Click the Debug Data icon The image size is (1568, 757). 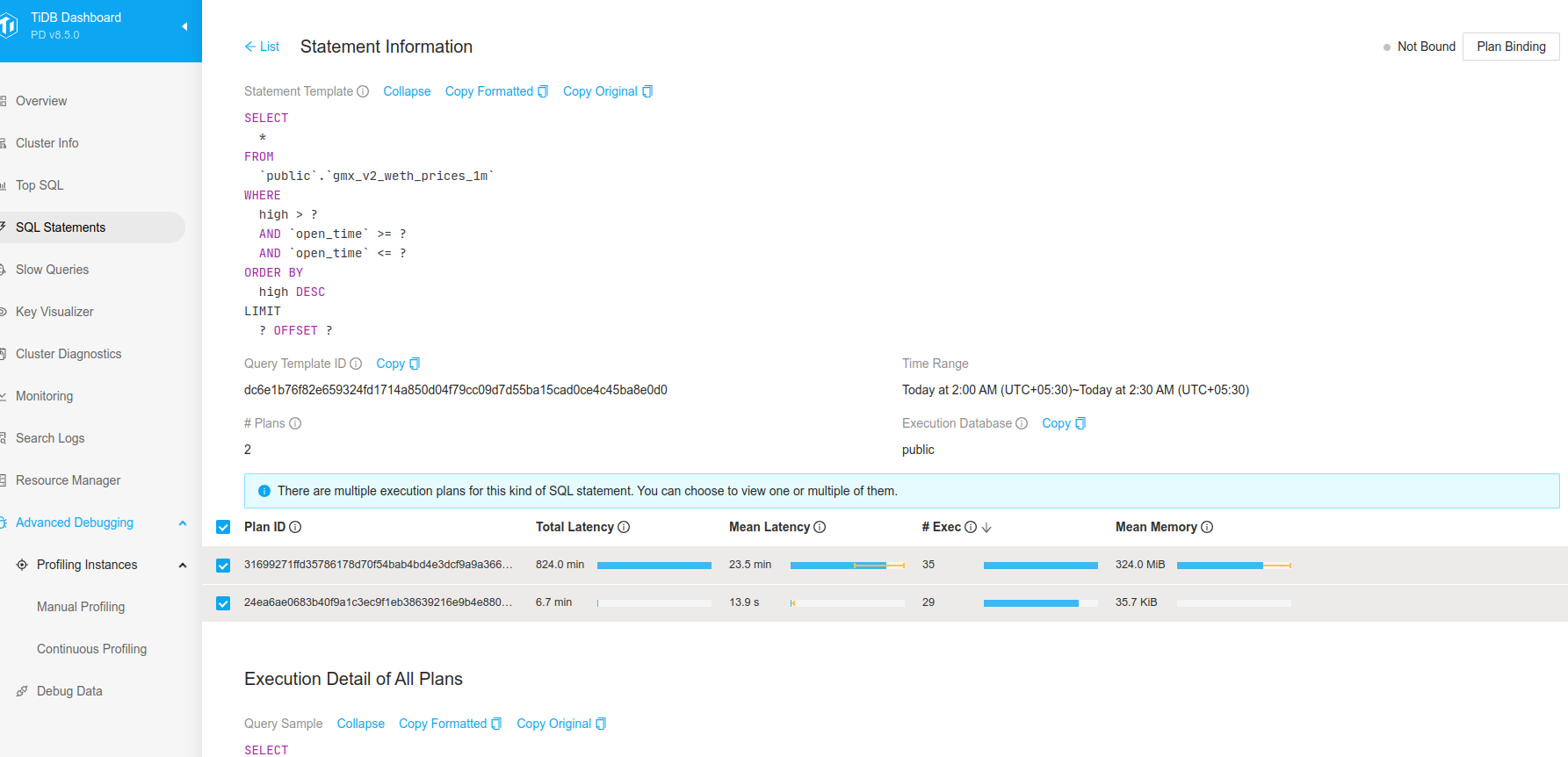22,691
